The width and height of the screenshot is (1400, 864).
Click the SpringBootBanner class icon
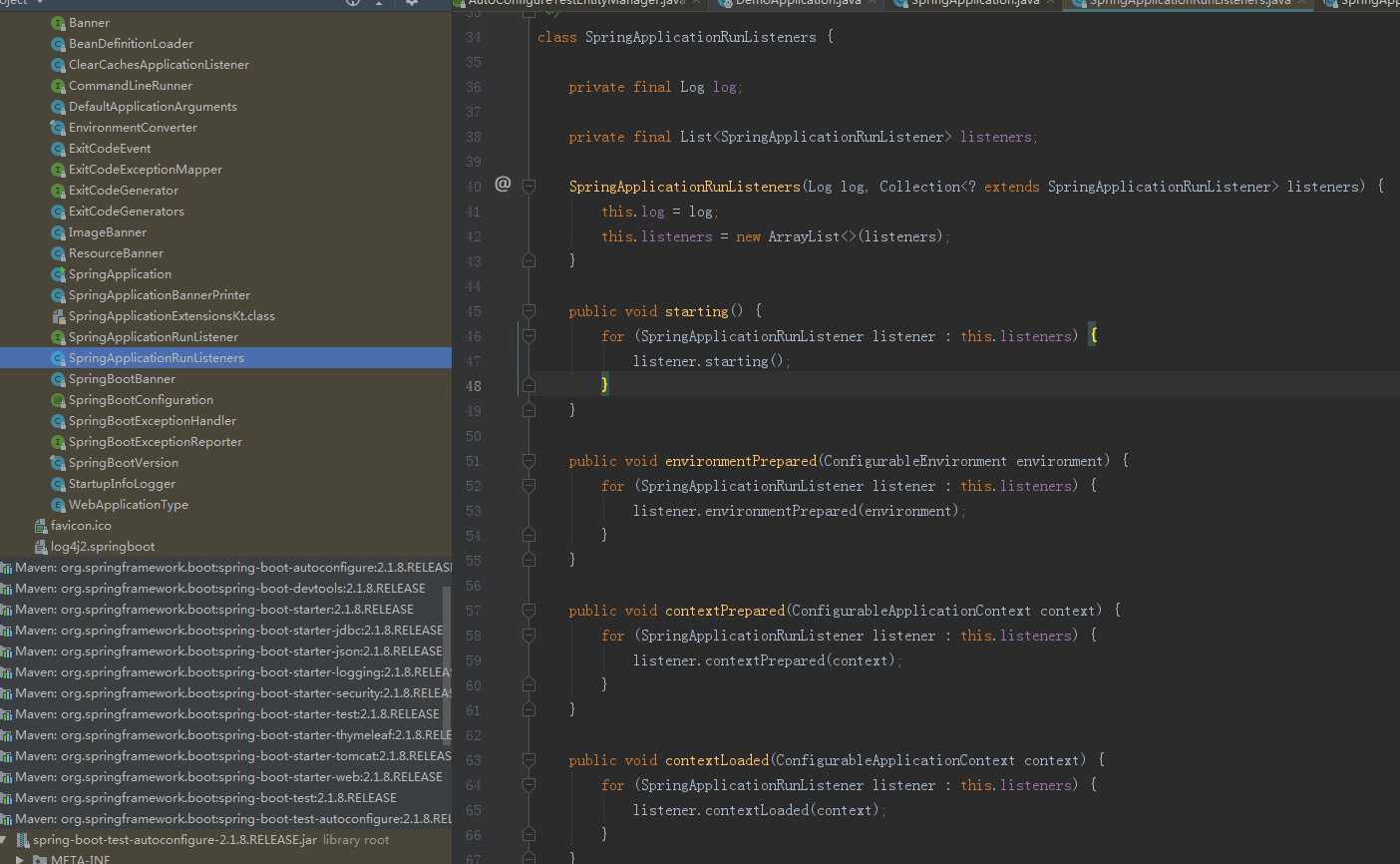coord(59,379)
